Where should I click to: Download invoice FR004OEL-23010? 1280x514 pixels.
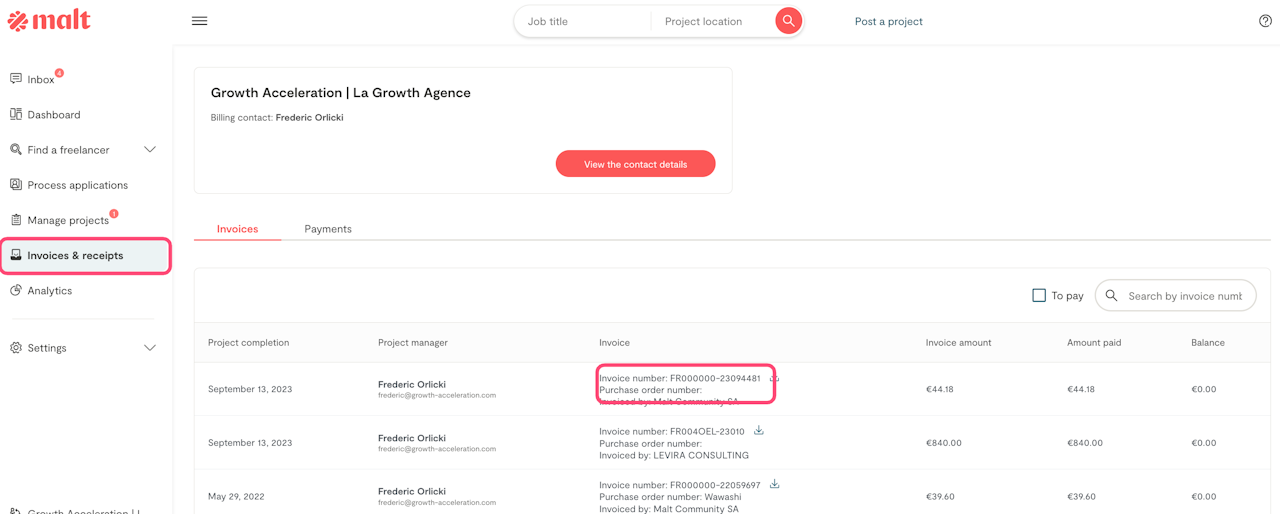coord(759,431)
